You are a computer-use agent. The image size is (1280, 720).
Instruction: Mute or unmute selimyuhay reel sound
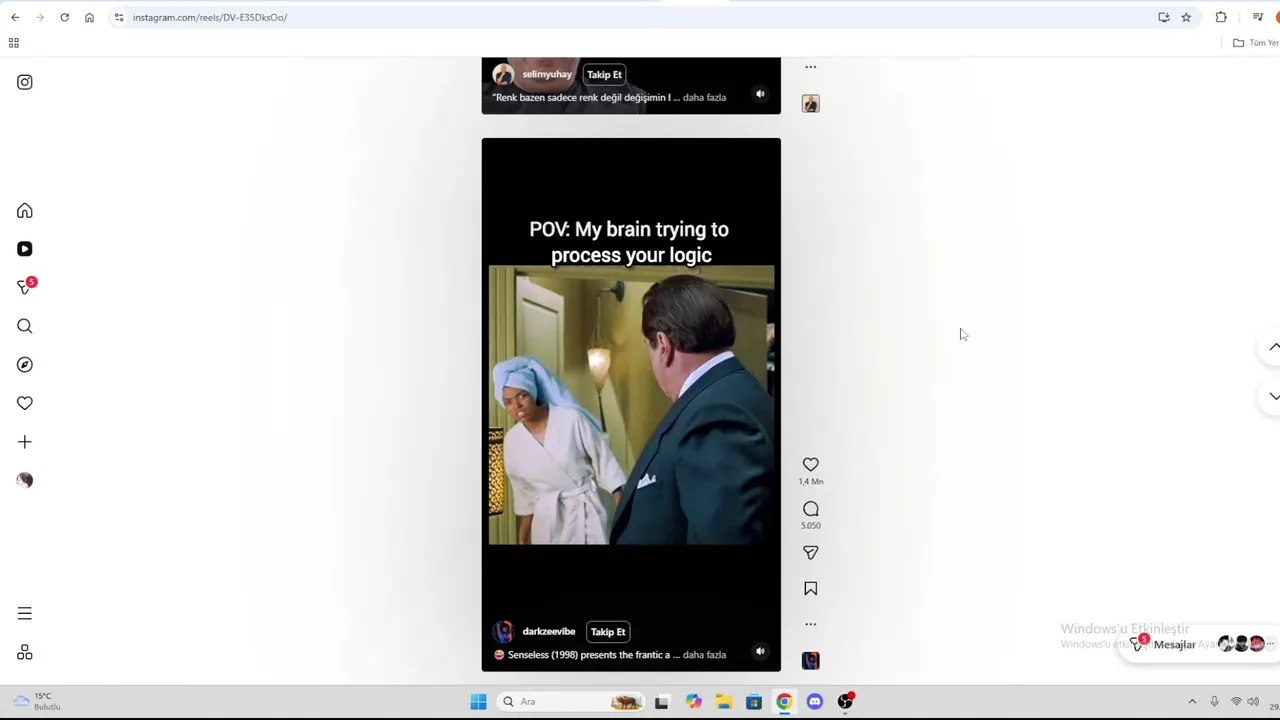pyautogui.click(x=760, y=95)
